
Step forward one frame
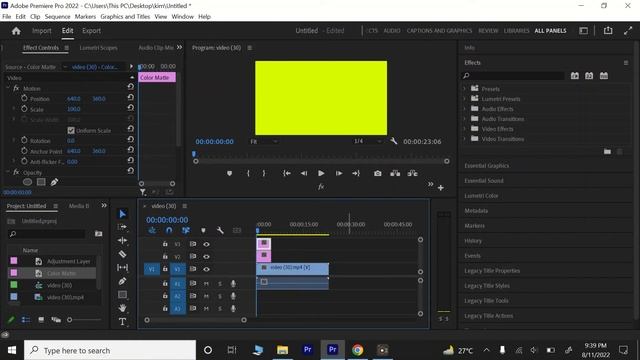[339, 173]
